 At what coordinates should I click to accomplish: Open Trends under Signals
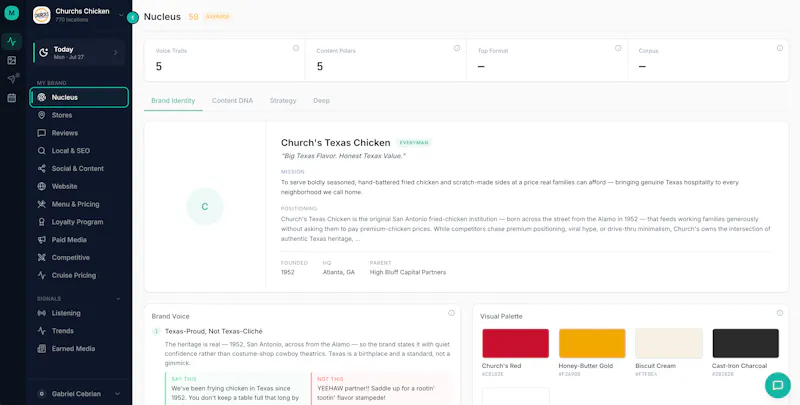79,331
